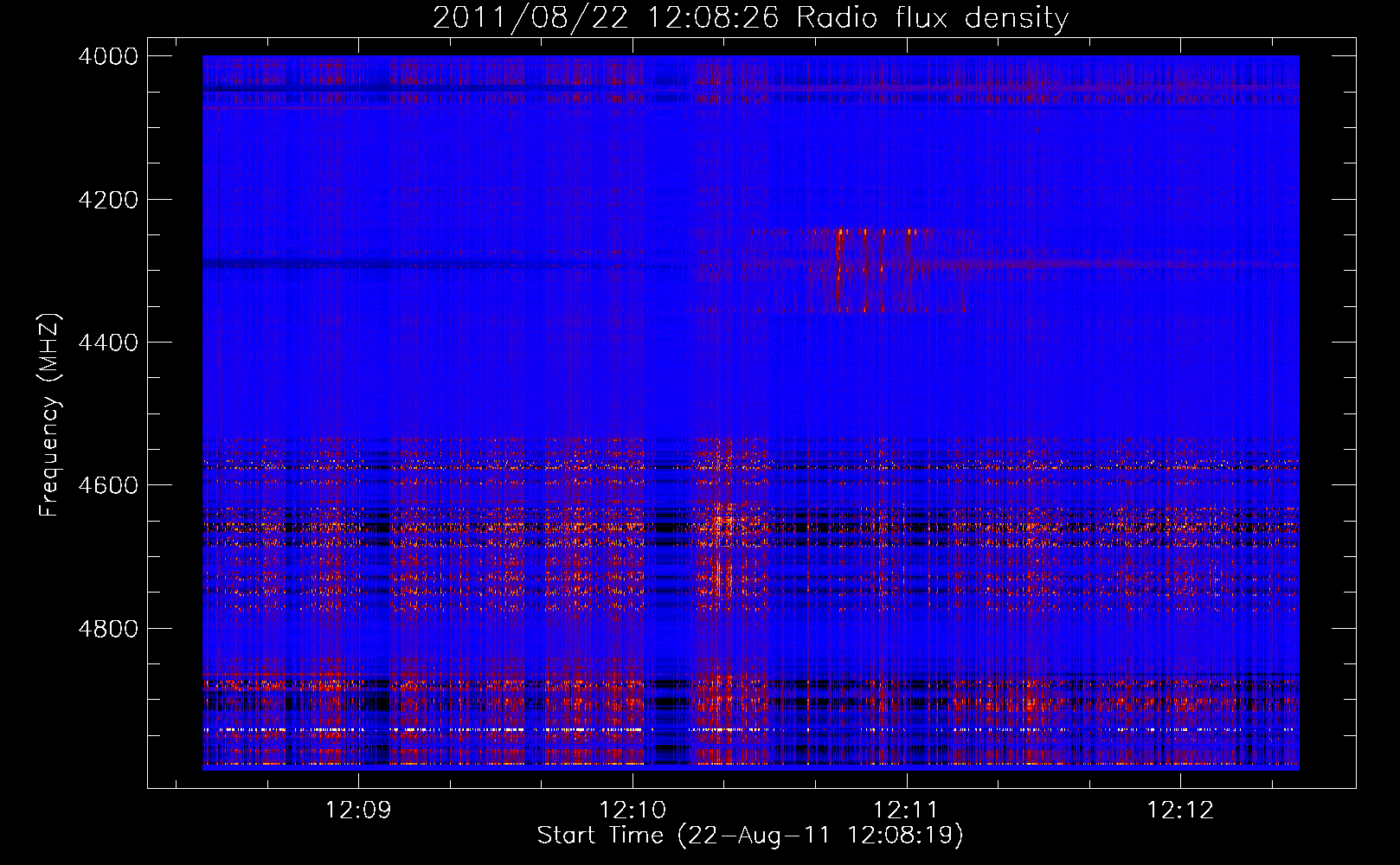The image size is (1400, 865).
Task: Click the 4000 frequency axis label
Action: point(108,56)
